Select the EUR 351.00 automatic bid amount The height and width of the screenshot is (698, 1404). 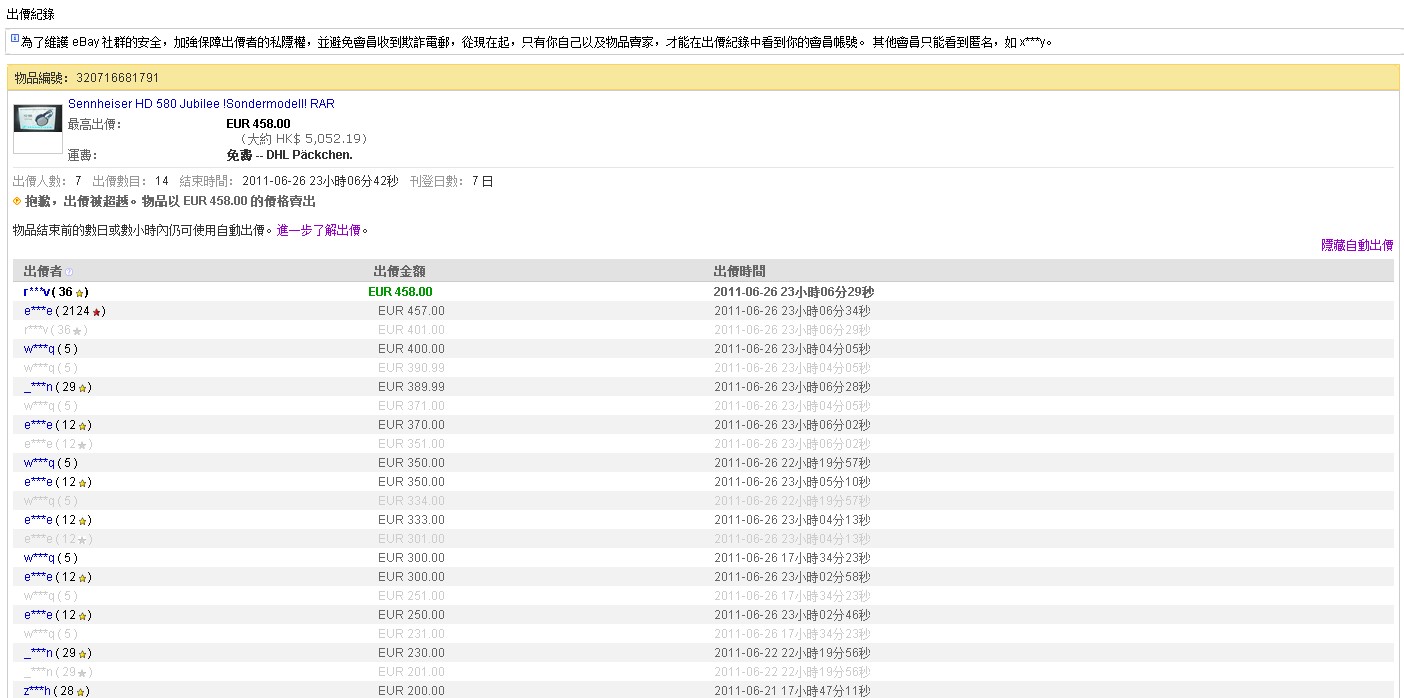click(411, 444)
